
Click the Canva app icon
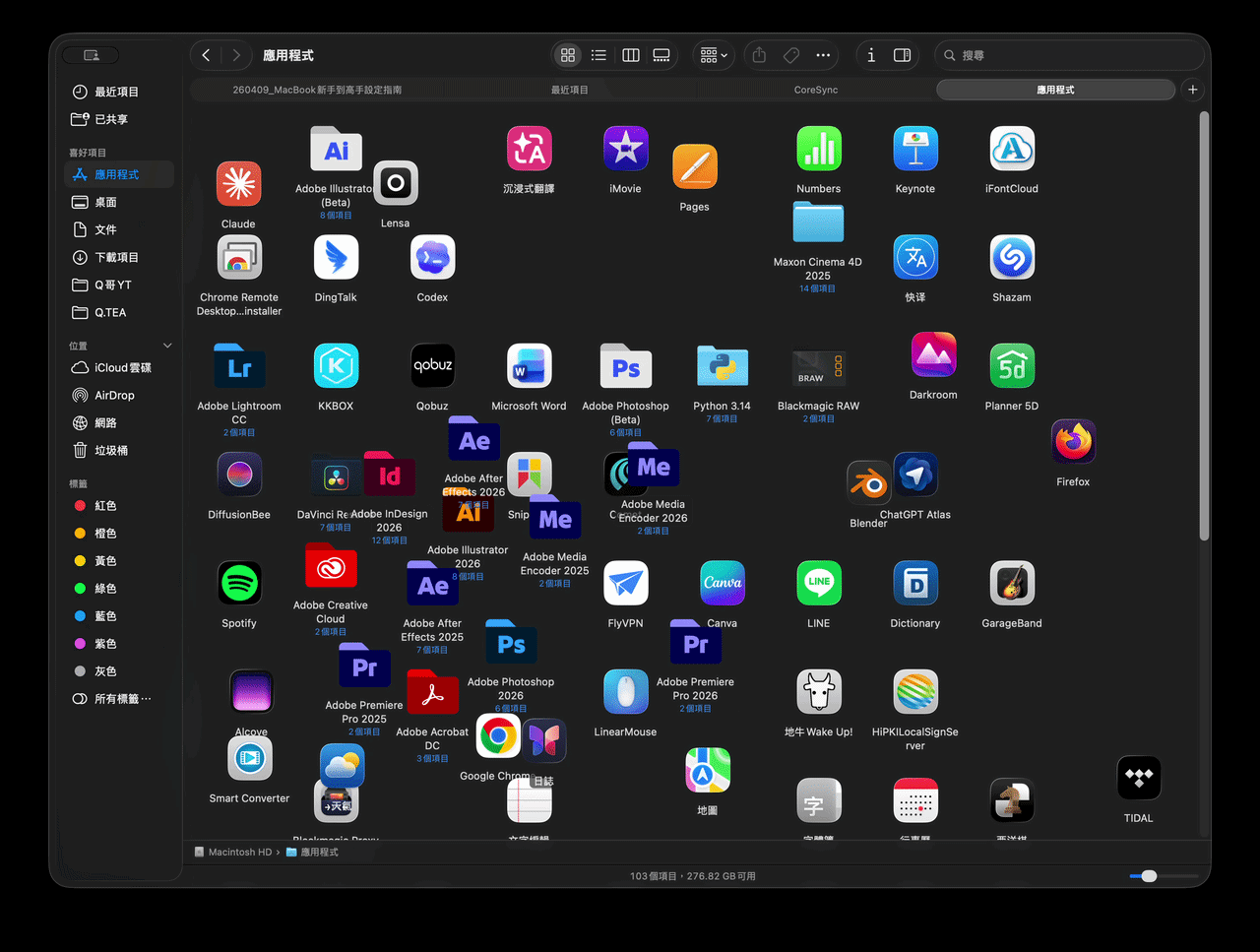[723, 584]
